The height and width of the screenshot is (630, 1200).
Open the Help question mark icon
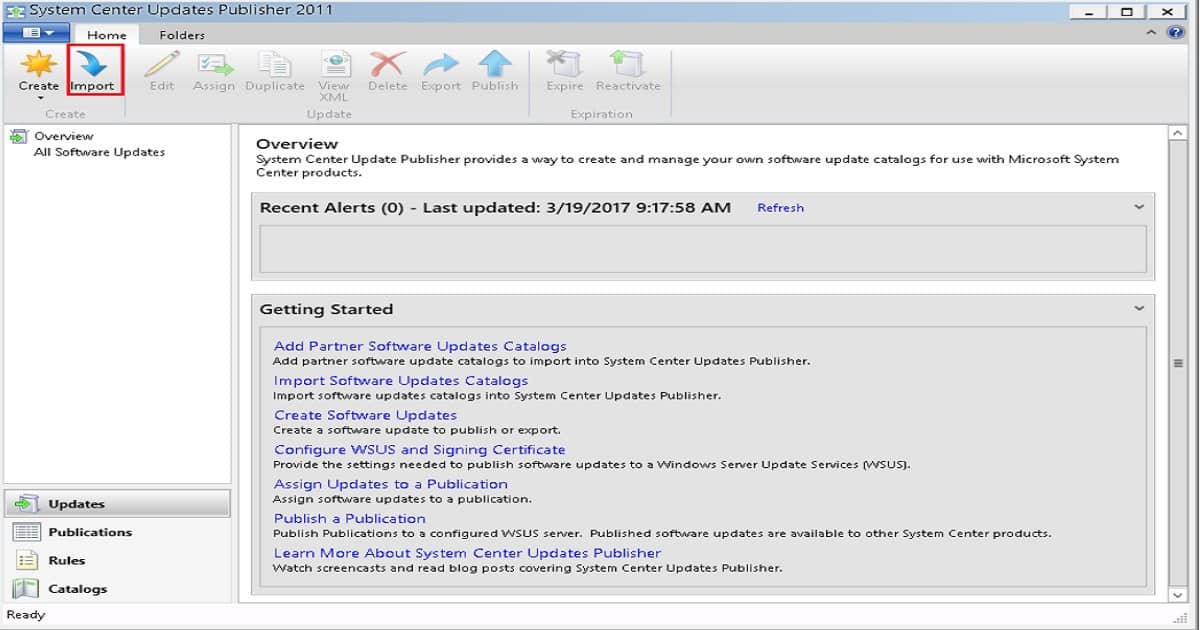pyautogui.click(x=1175, y=33)
